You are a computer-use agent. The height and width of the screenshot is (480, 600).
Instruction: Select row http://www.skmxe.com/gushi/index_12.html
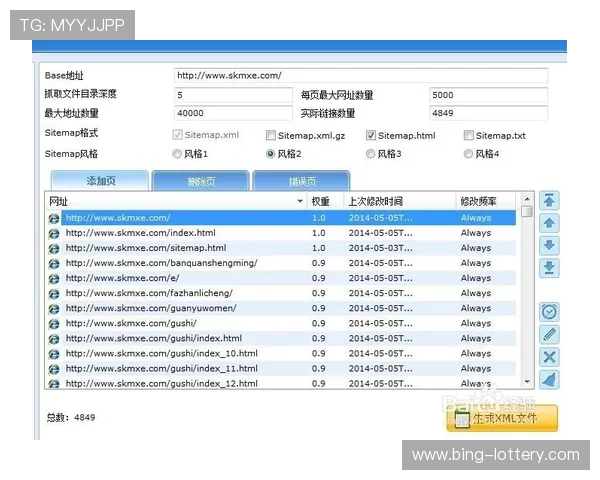coord(281,384)
